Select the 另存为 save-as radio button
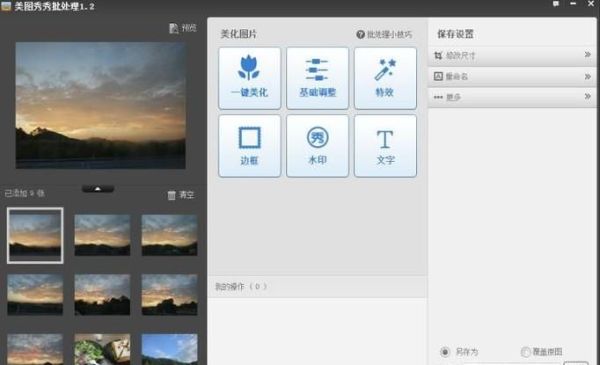This screenshot has height=365, width=600. point(445,352)
